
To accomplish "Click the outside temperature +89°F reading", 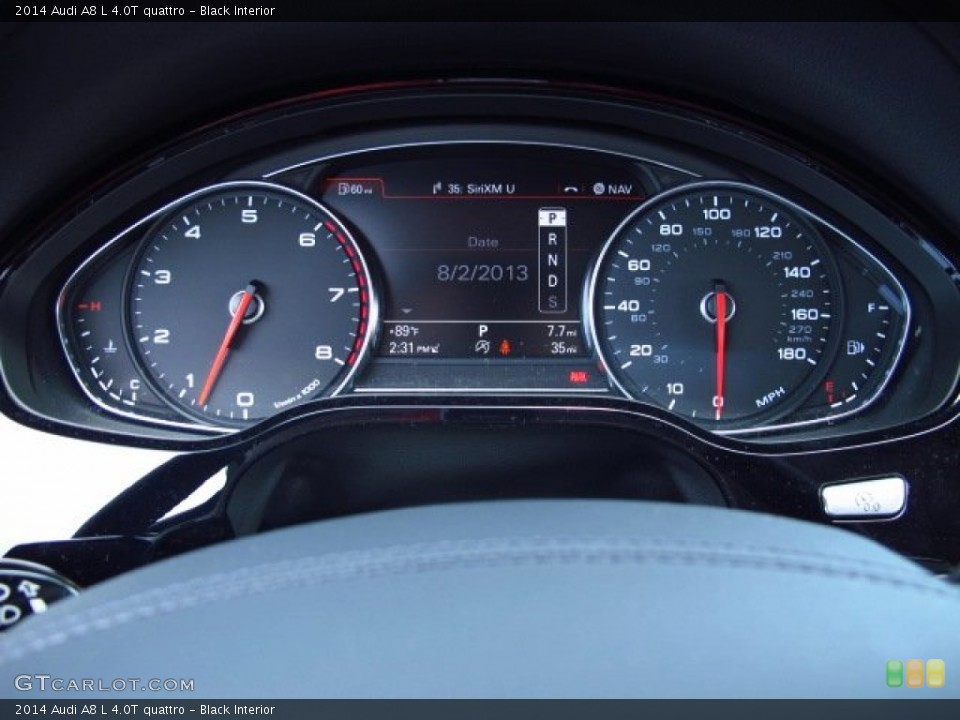I will [x=405, y=331].
